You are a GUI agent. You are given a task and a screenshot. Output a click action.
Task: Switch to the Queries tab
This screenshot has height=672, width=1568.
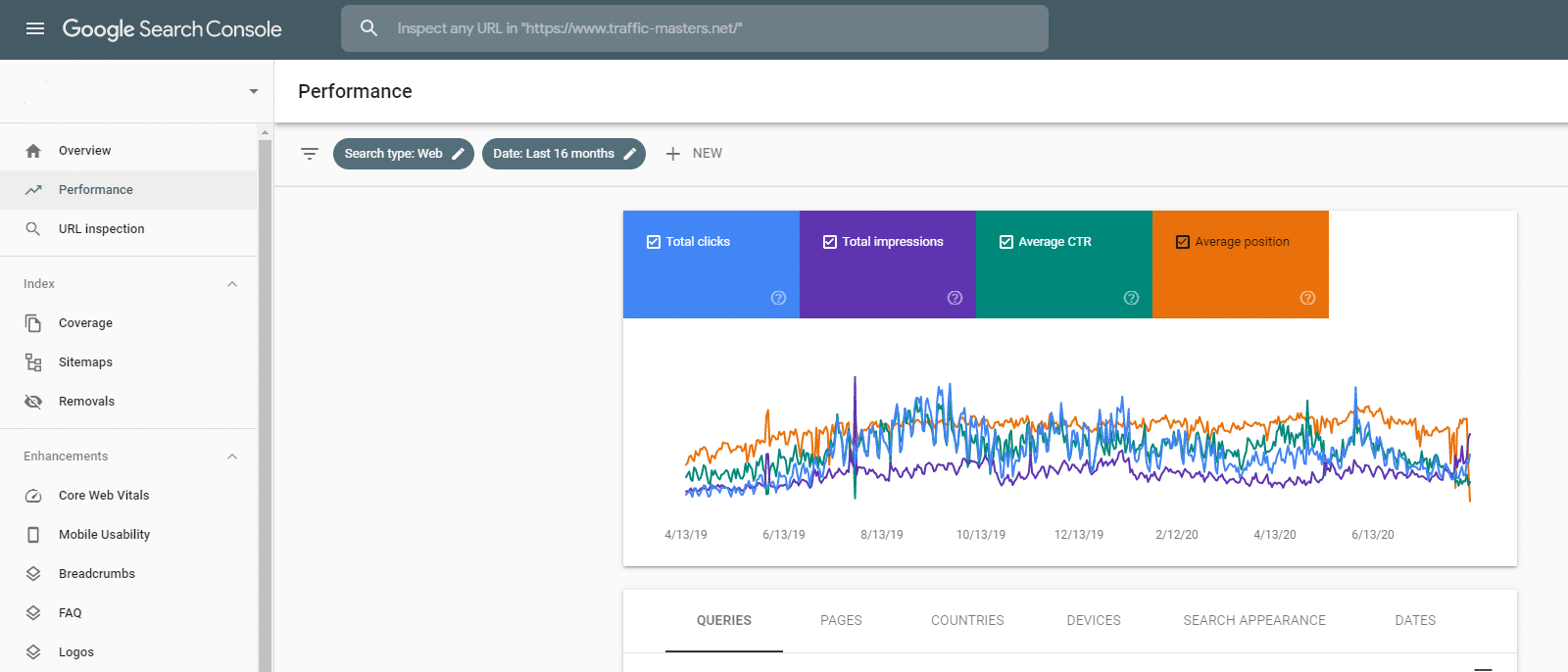pos(724,621)
